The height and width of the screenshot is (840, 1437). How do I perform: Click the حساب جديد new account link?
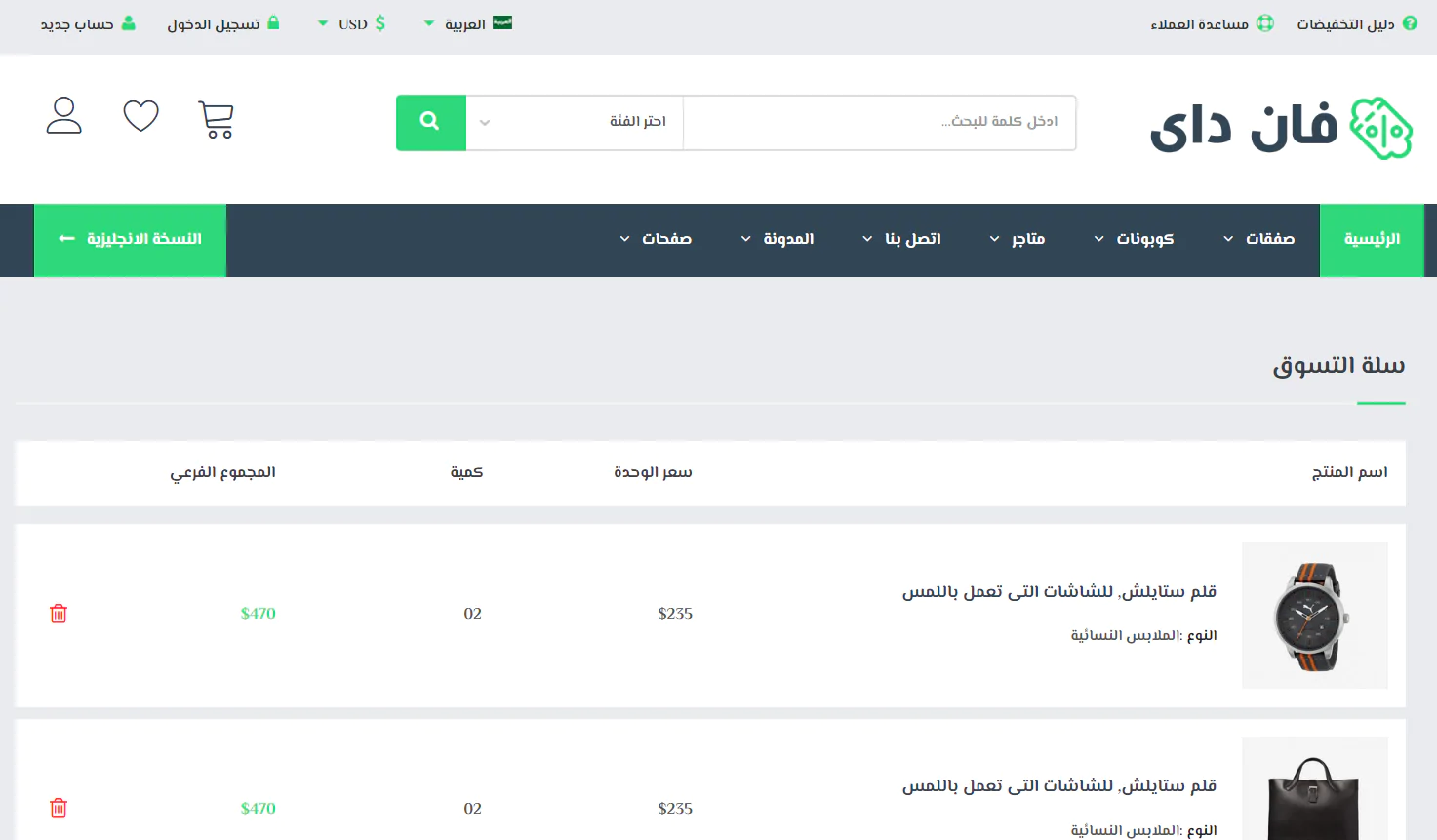[88, 23]
